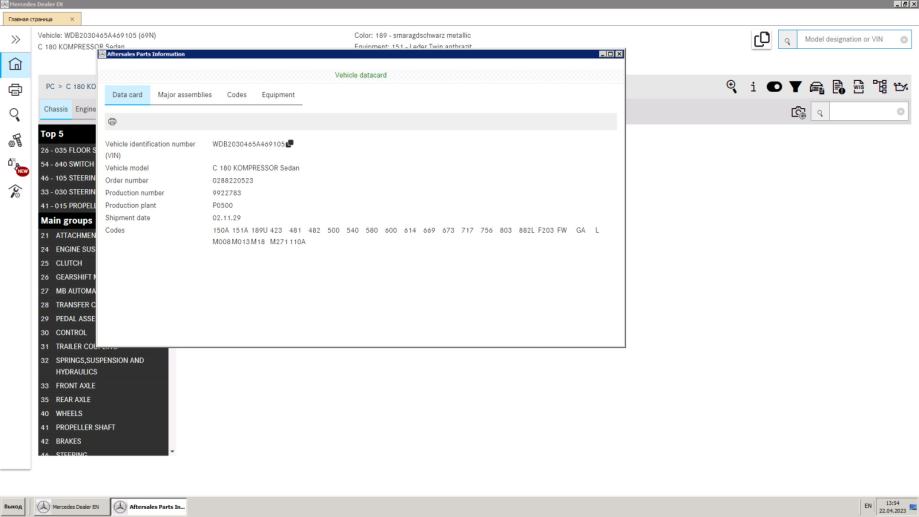The width and height of the screenshot is (919, 517).
Task: Close the Главная страница tab
Action: click(x=72, y=19)
